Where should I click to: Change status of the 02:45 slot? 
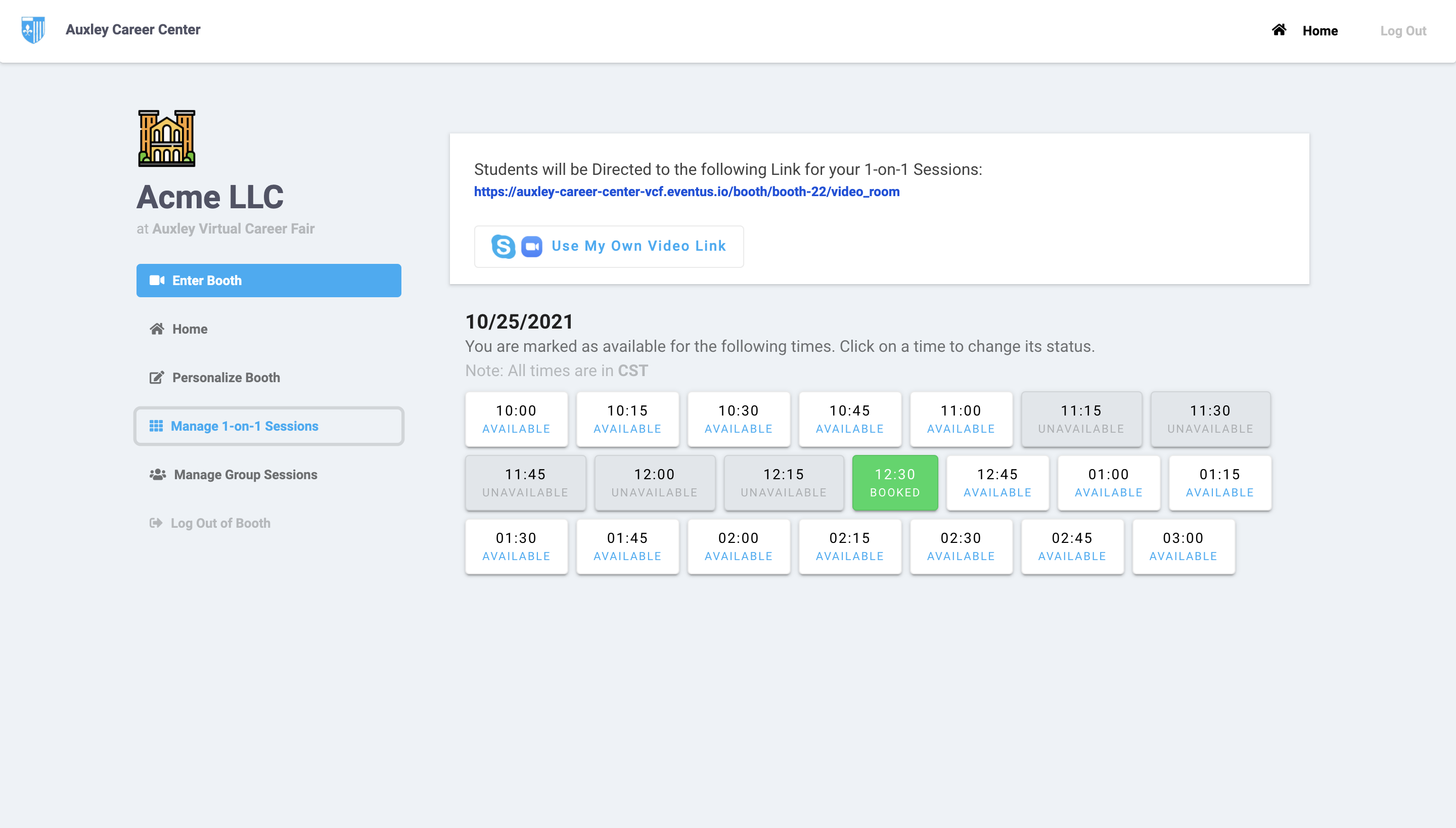(1072, 546)
